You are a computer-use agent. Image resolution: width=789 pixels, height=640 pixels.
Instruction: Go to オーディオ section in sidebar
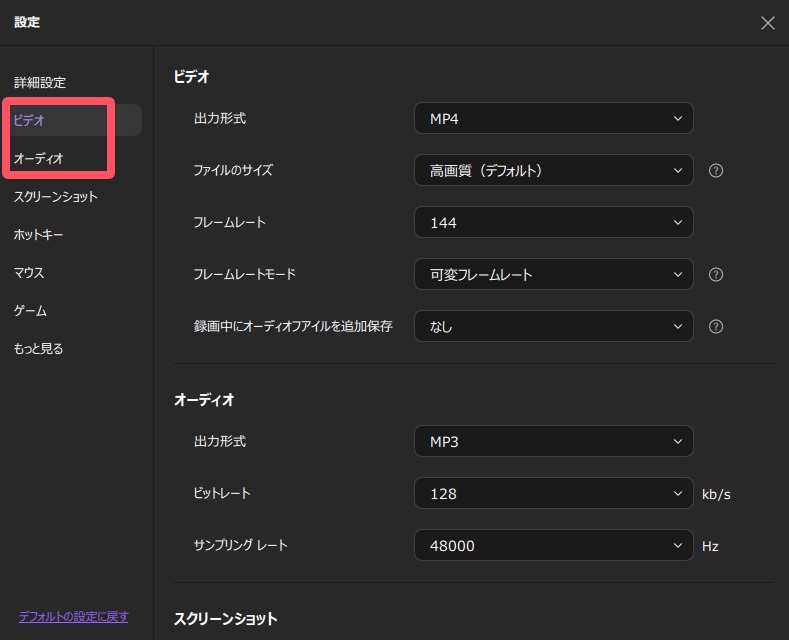click(39, 159)
